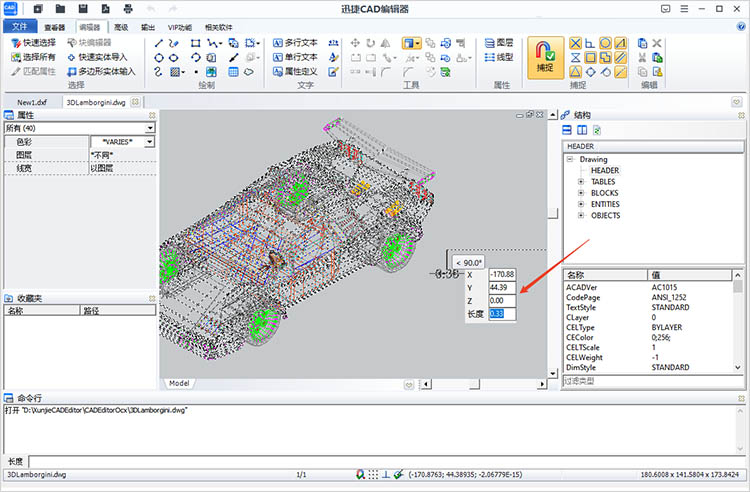Screen dimensions: 750x492
Task: Open the hatch tool dropdown arrow
Action: click(183, 73)
